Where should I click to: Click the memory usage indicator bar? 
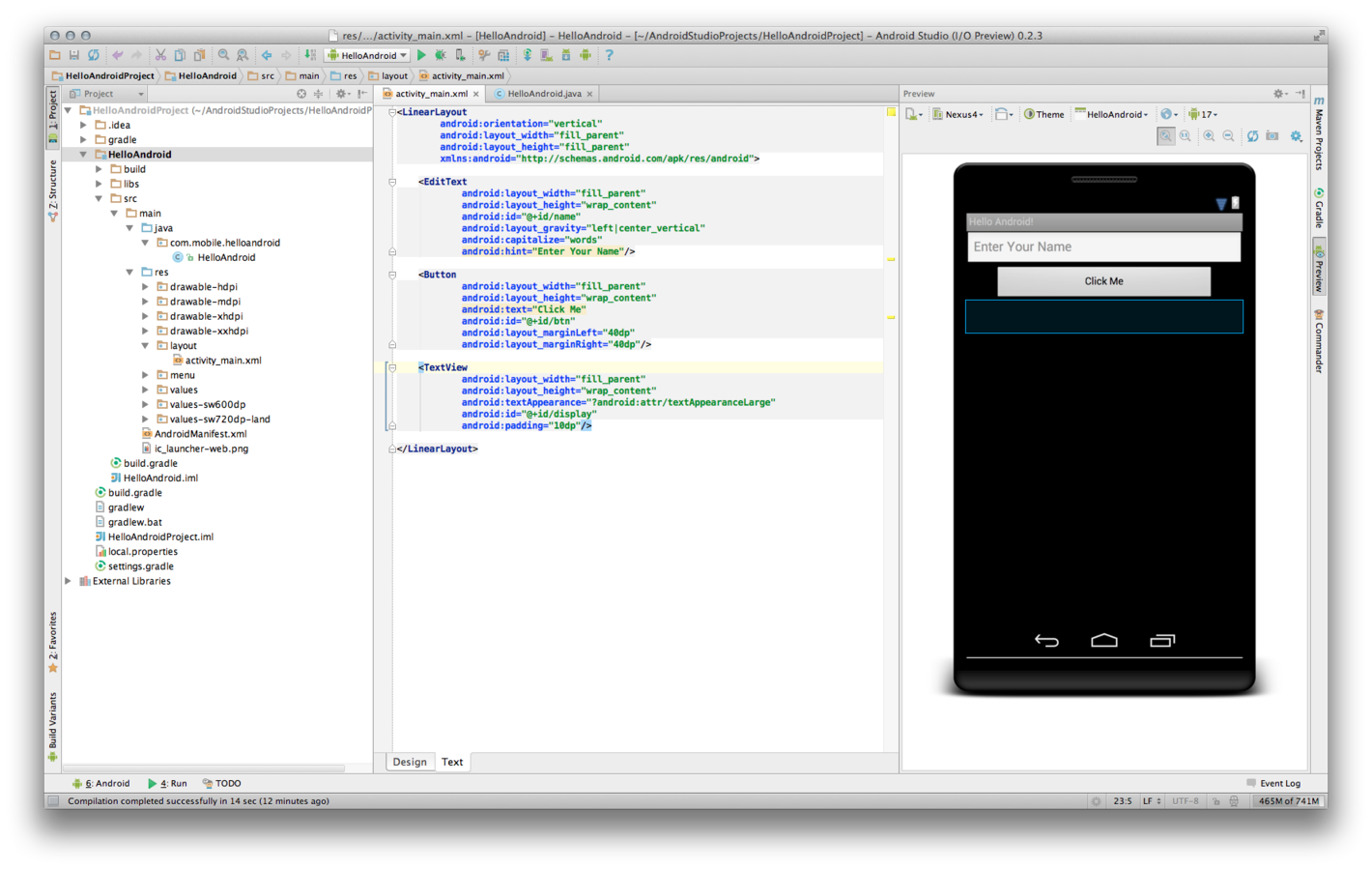1288,800
